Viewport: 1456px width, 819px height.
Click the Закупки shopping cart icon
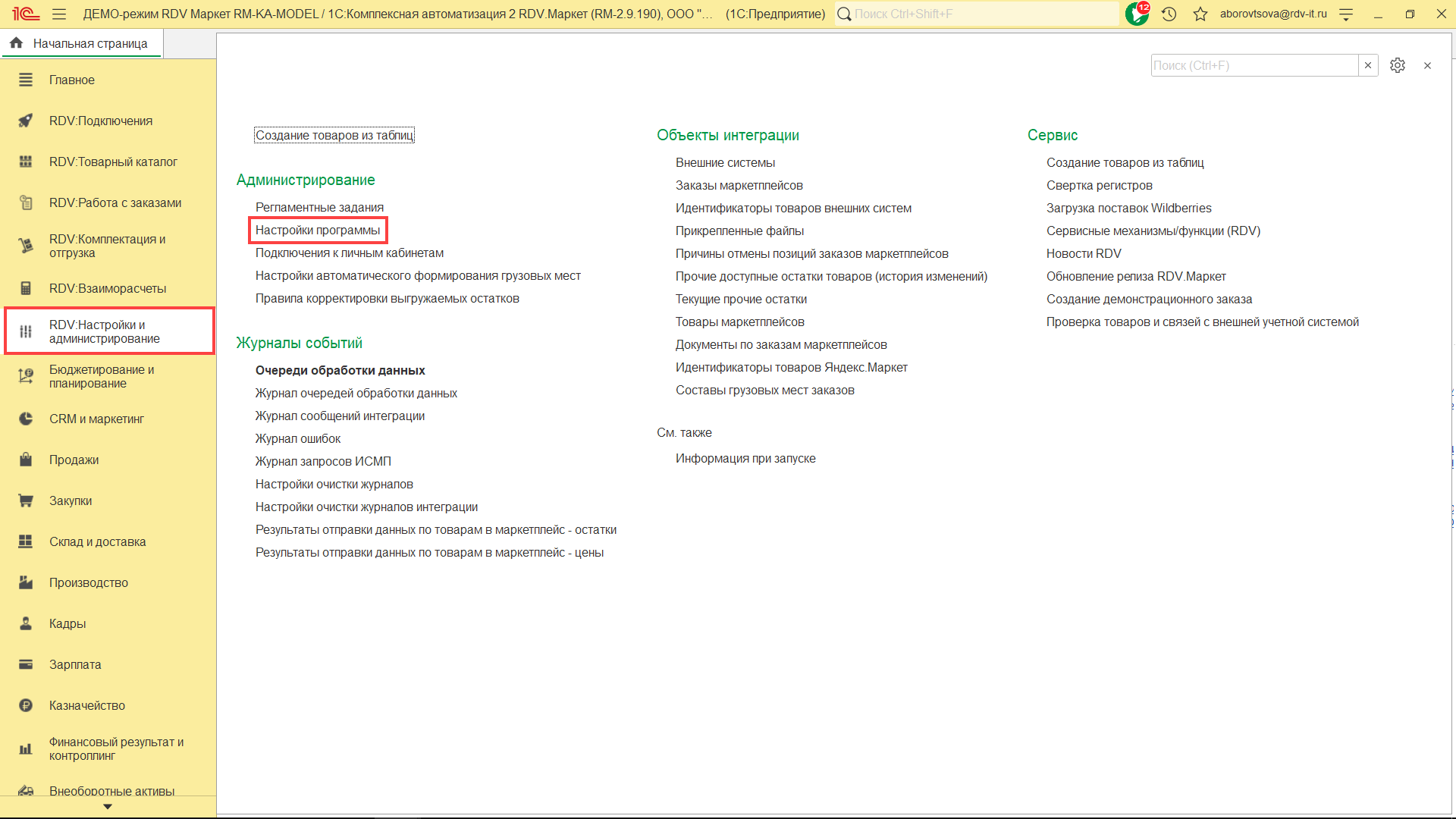coord(26,500)
